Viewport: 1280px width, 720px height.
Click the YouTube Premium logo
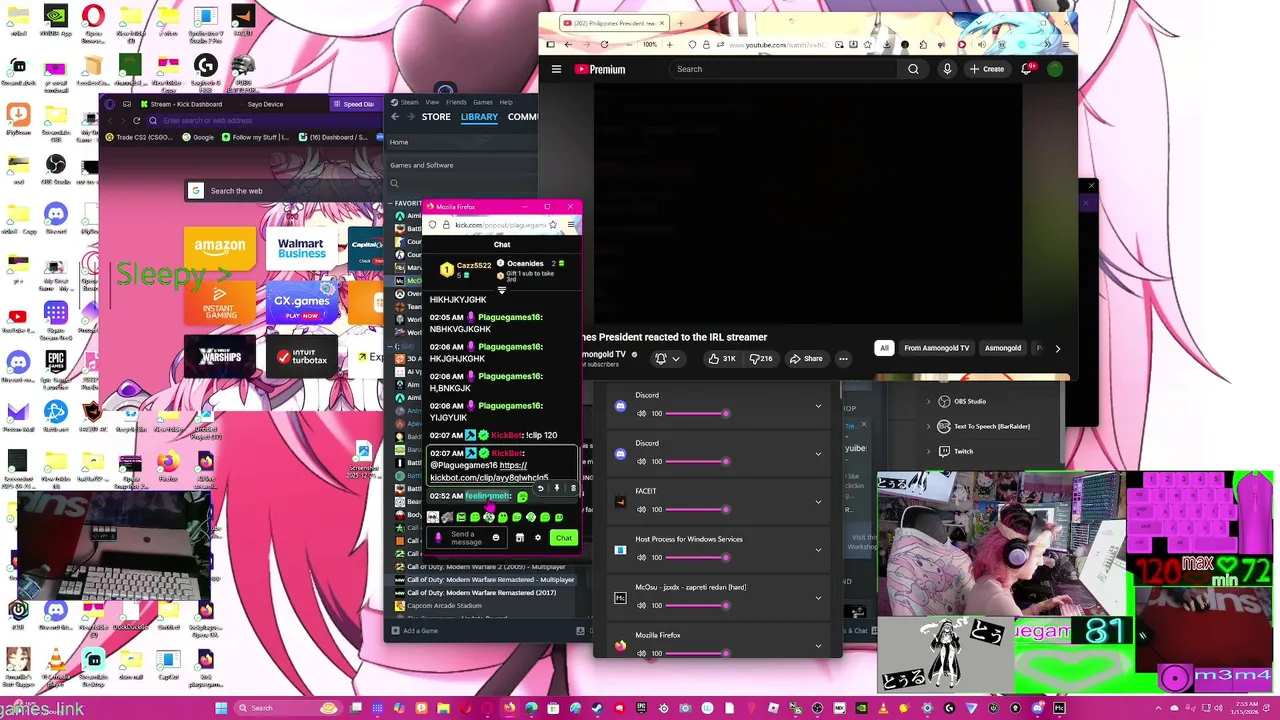pos(600,69)
